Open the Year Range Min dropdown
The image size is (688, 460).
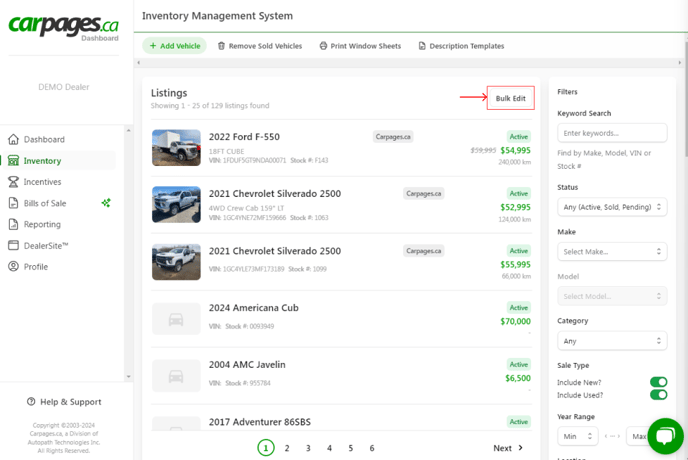pos(578,436)
